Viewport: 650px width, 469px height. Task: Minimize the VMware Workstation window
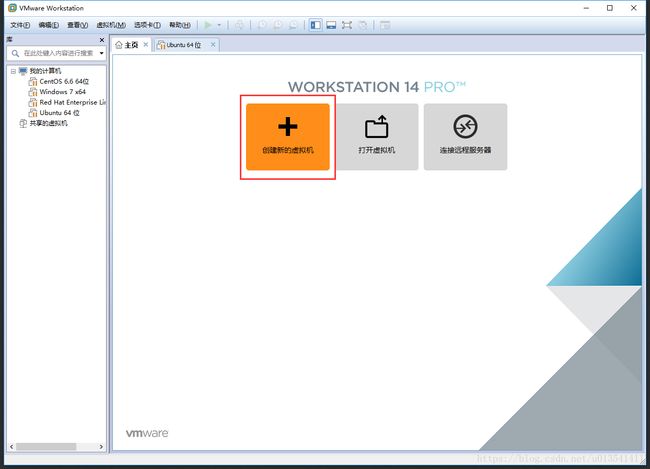pyautogui.click(x=586, y=8)
